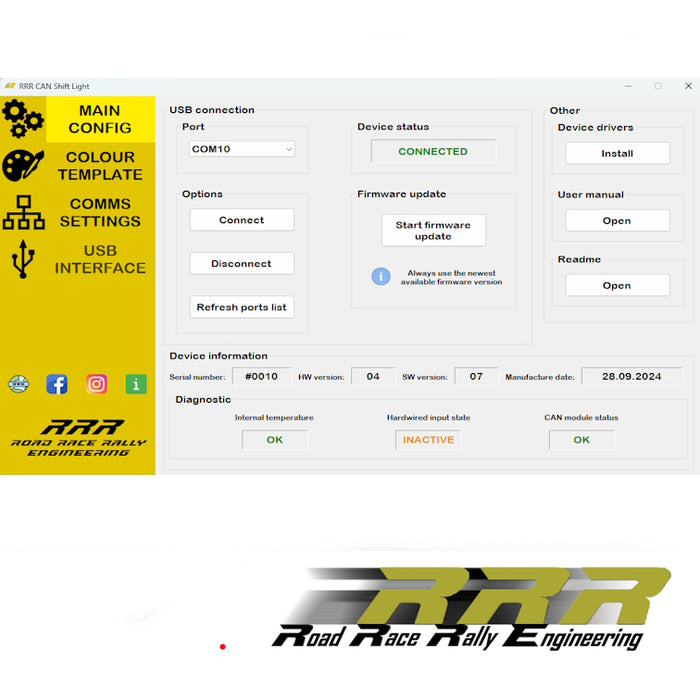Click the paint palette Colour Template icon
Image resolution: width=700 pixels, height=700 pixels.
coord(22,166)
